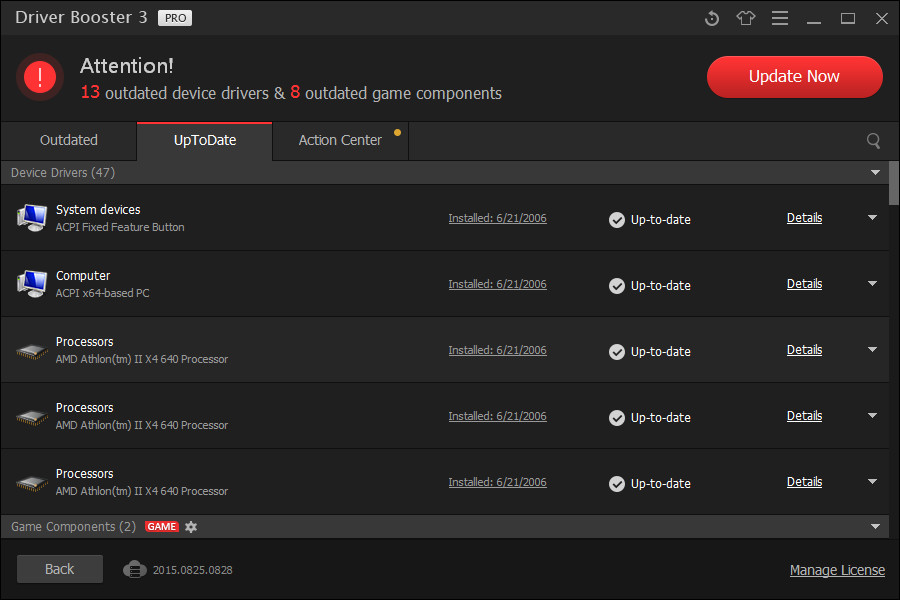
Task: Expand the Game Components section
Action: click(874, 526)
